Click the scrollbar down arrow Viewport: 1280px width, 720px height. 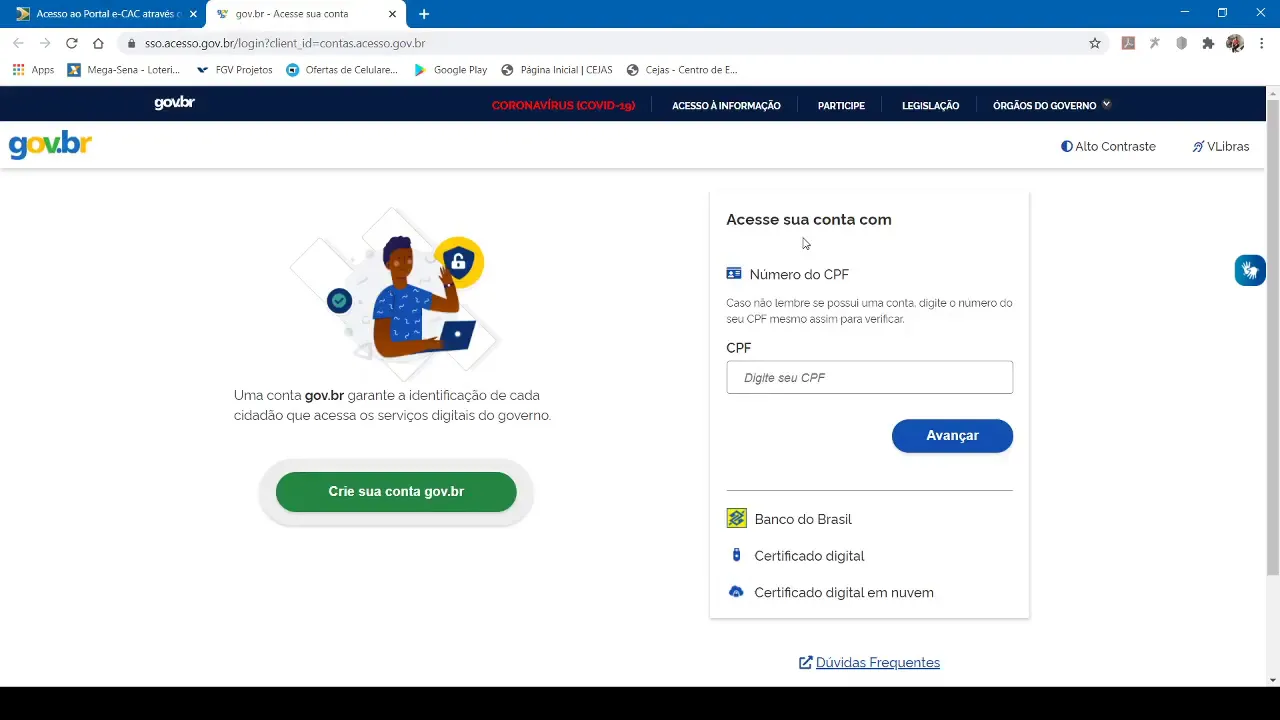(1273, 680)
